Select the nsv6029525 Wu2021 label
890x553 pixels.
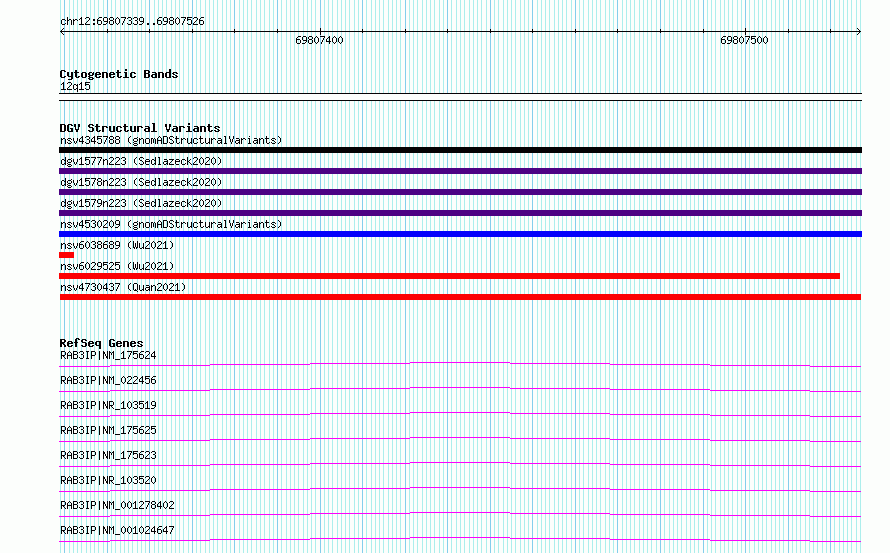point(117,266)
